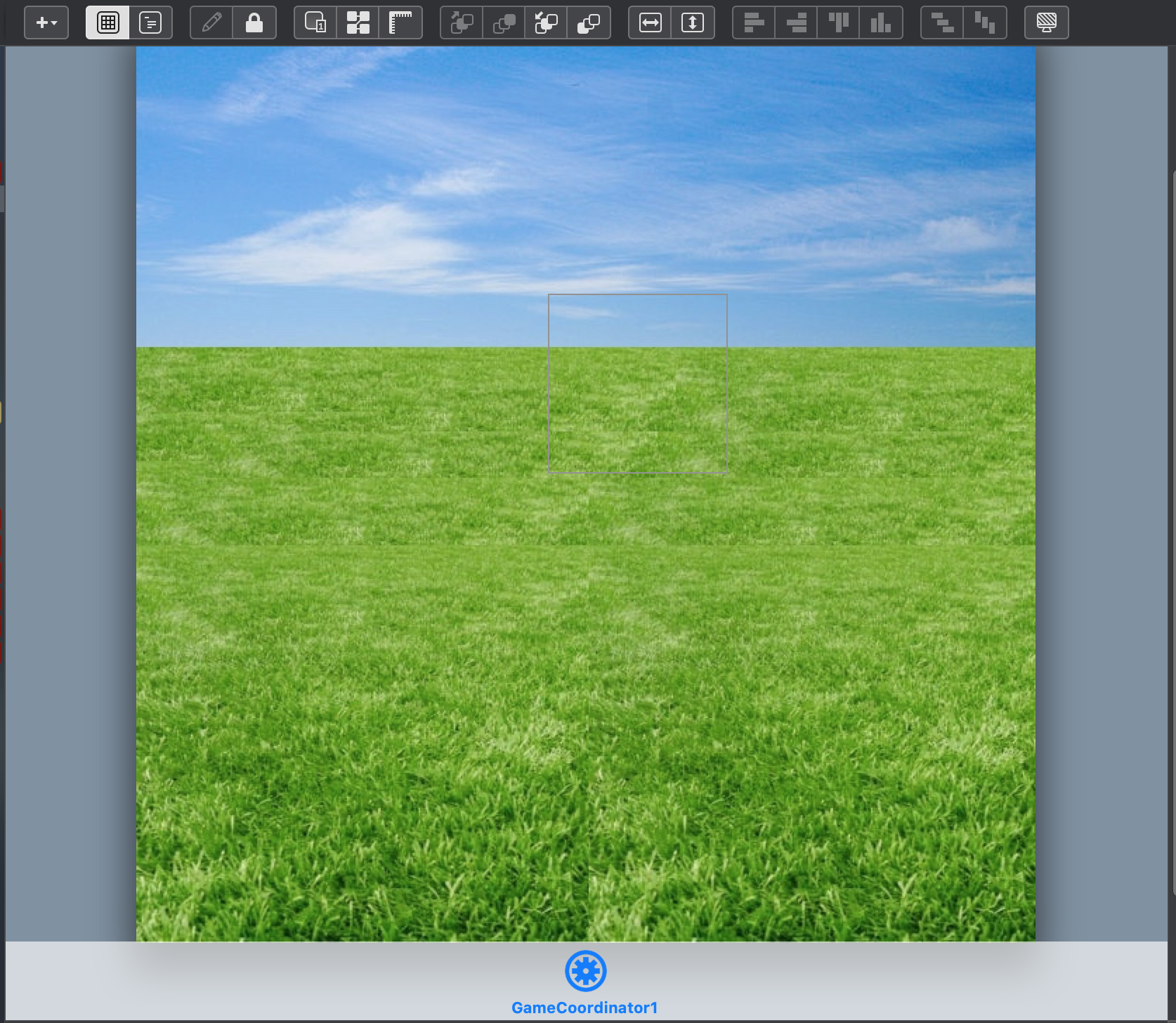Align controls to bottom edges
The height and width of the screenshot is (1023, 1176).
tap(881, 22)
